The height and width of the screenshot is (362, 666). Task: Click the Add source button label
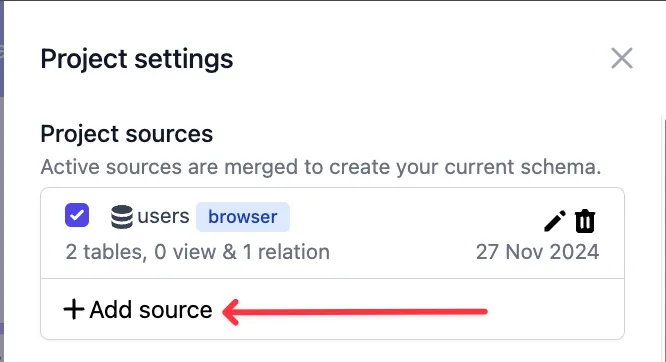coord(151,310)
